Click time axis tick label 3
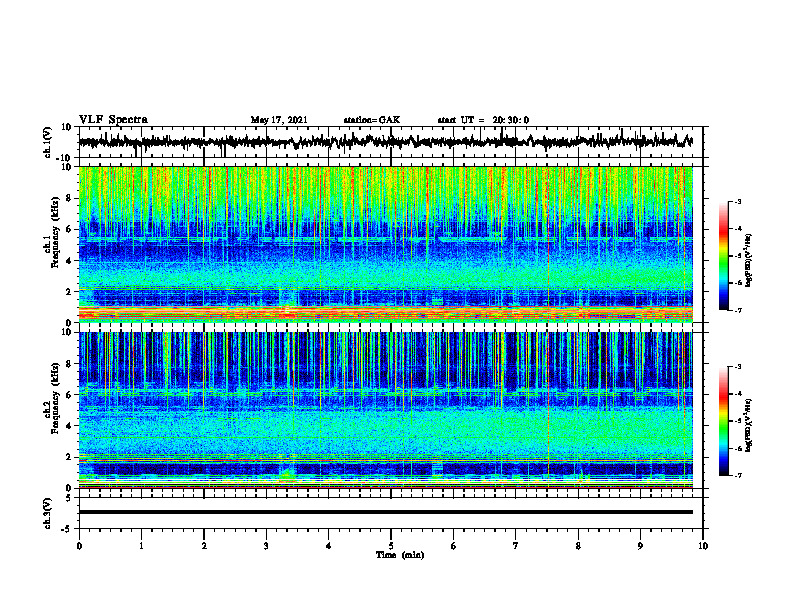 (266, 546)
